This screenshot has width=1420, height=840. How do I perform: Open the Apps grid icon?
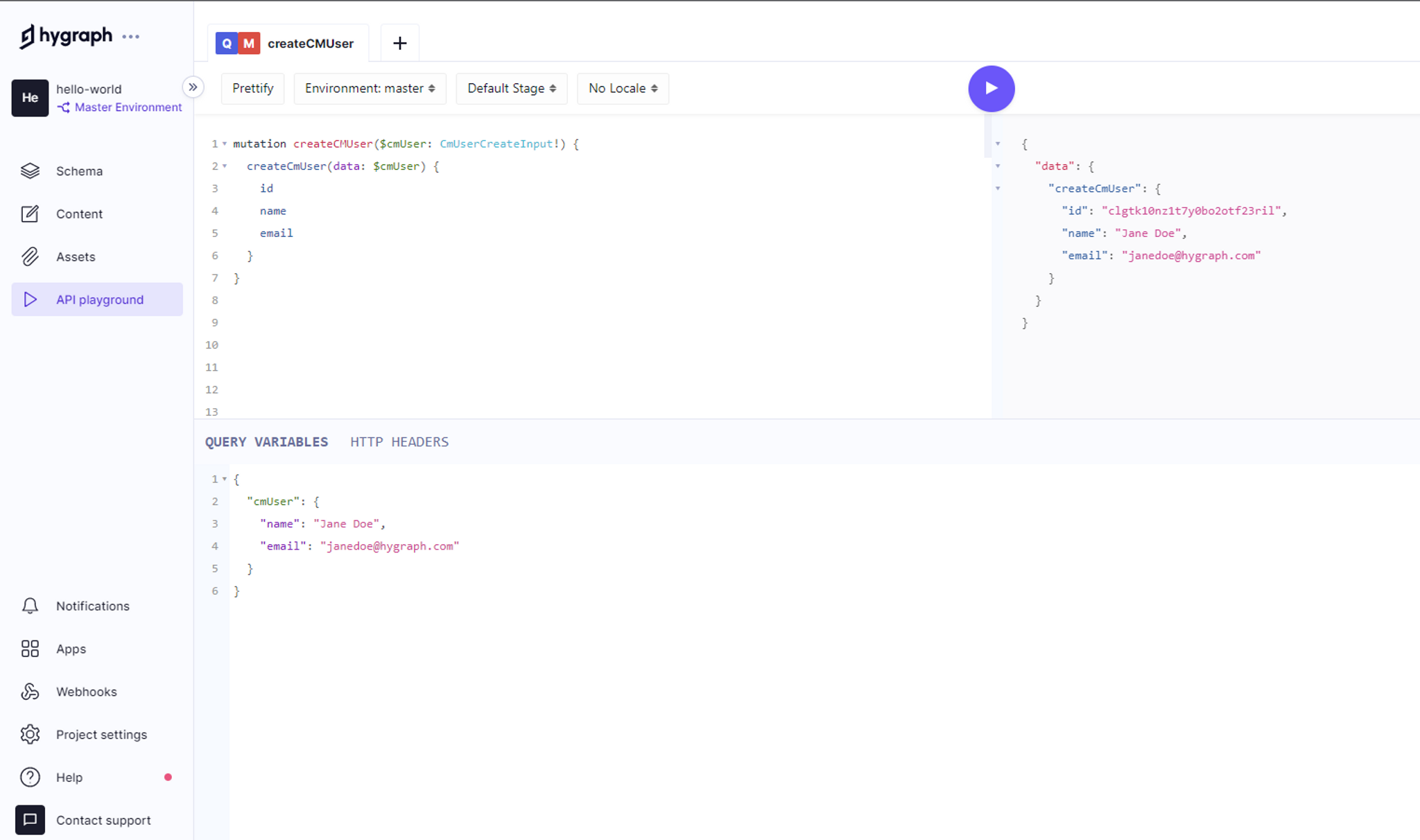click(x=30, y=649)
